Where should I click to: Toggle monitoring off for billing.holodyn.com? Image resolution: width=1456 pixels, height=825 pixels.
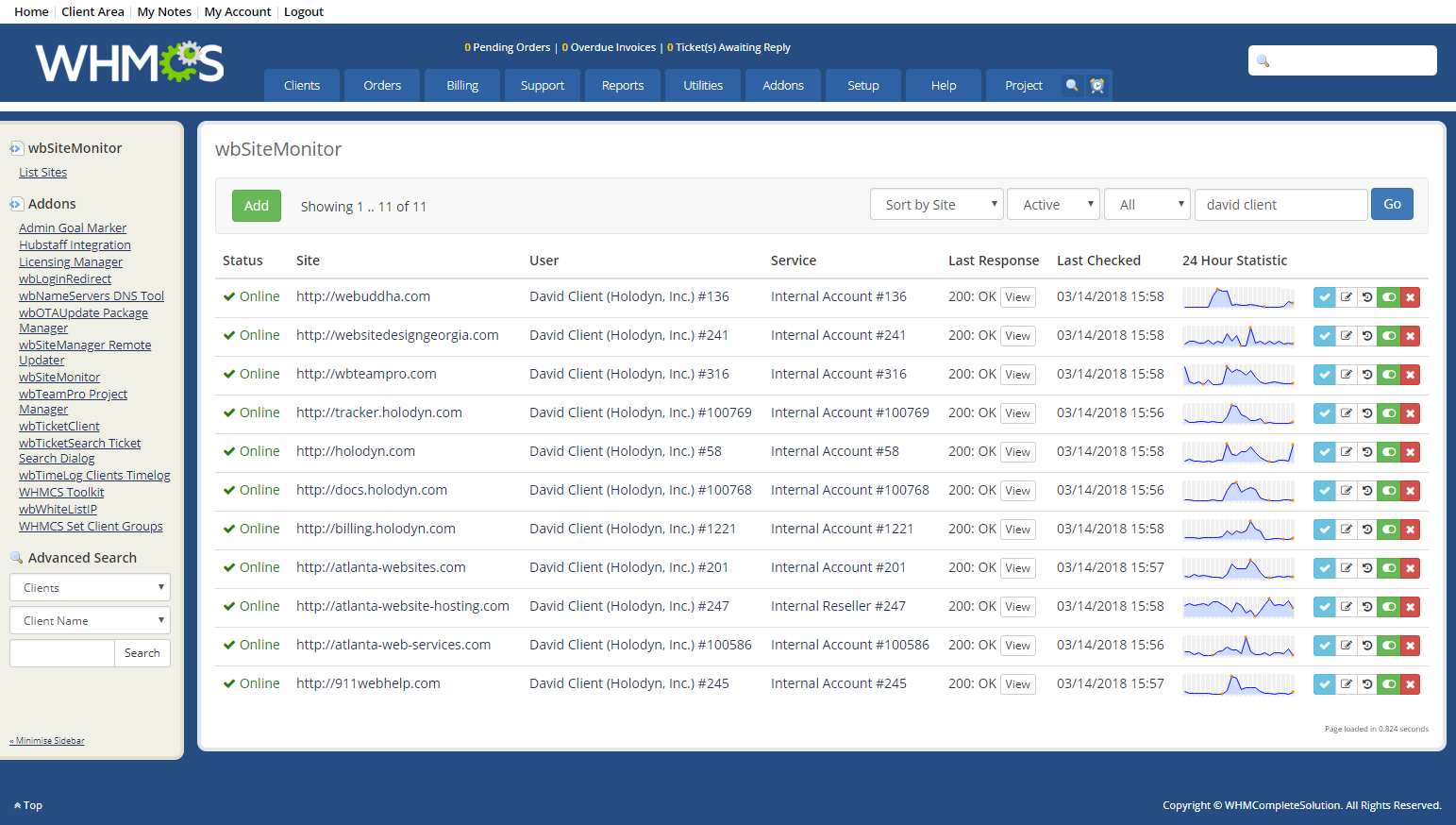tap(1389, 529)
